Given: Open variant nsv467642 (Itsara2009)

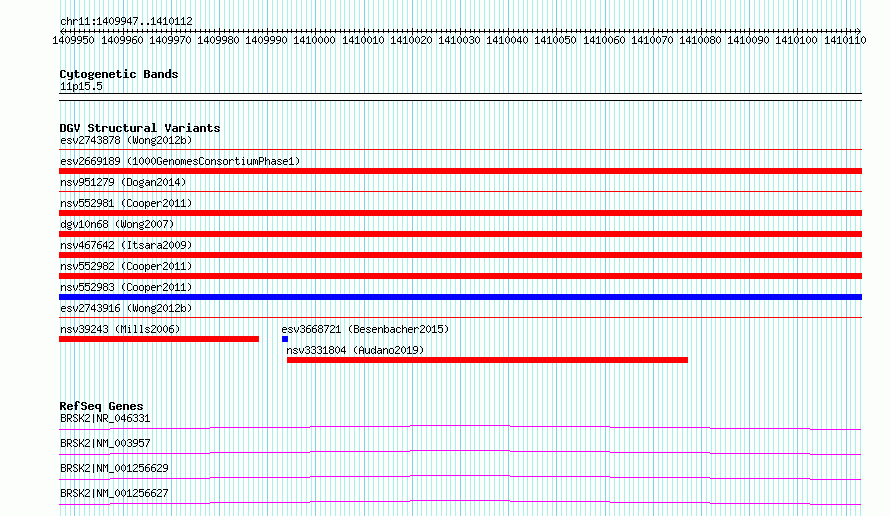Looking at the screenshot, I should point(126,245).
